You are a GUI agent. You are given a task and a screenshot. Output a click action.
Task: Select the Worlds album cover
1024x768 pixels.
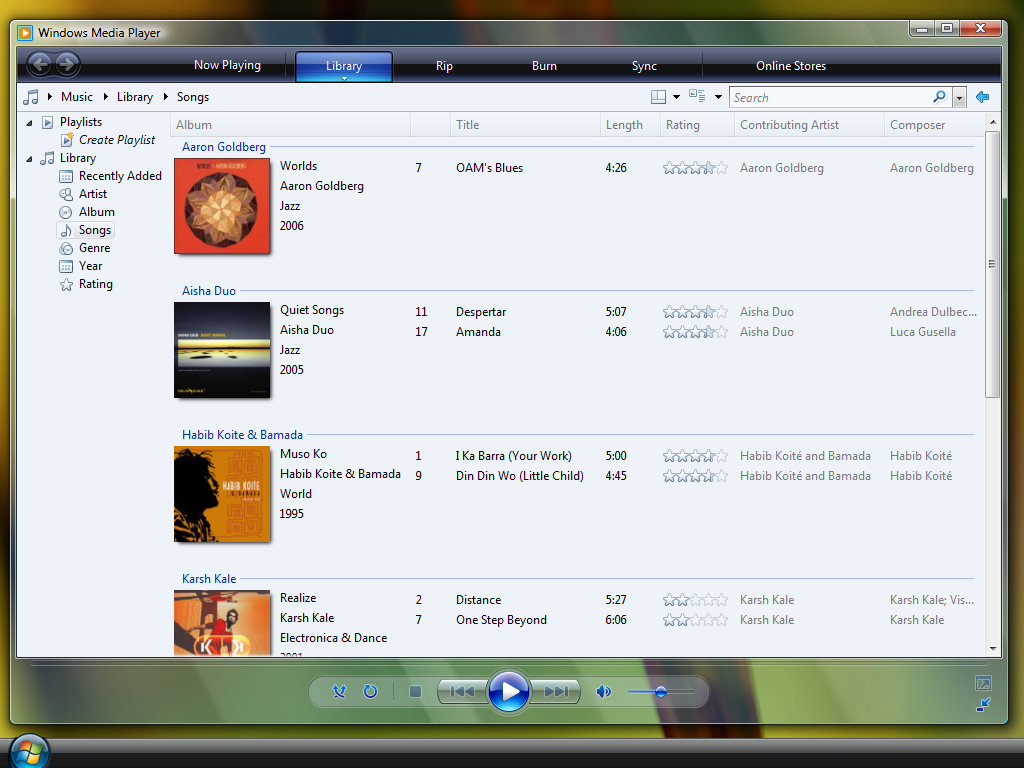pos(222,206)
